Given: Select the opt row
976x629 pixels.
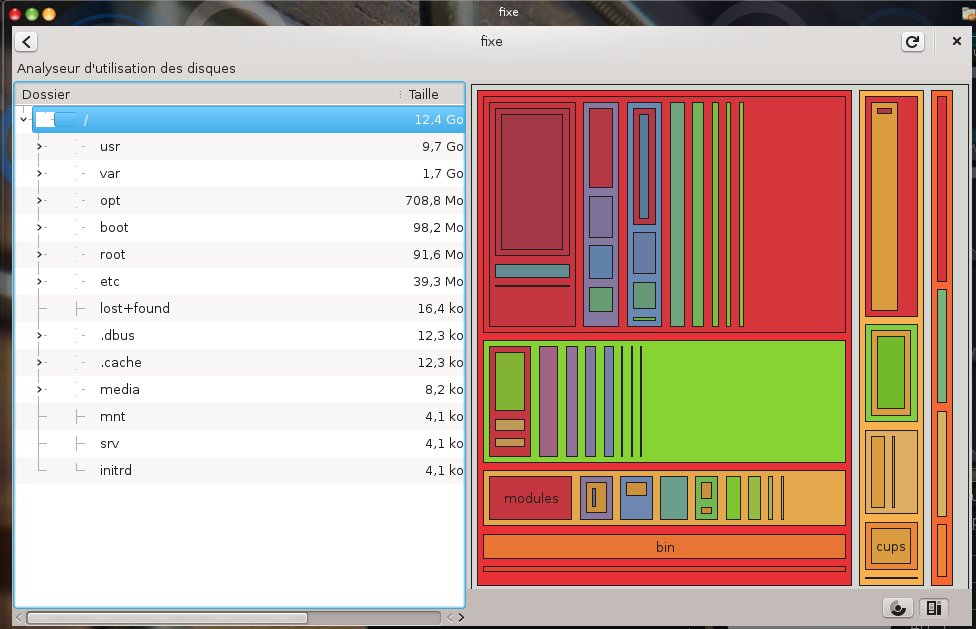Looking at the screenshot, I should coord(240,200).
